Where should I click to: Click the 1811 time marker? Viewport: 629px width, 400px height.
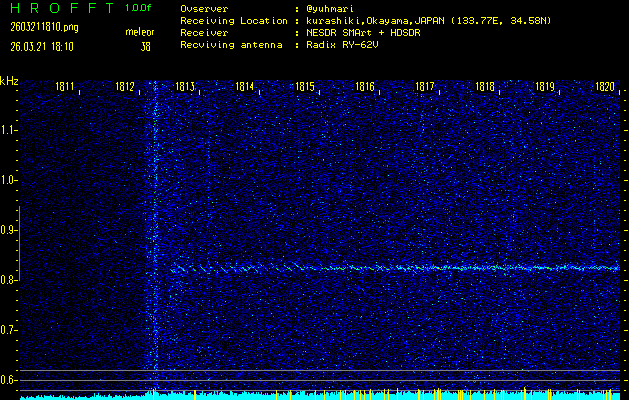tap(65, 88)
